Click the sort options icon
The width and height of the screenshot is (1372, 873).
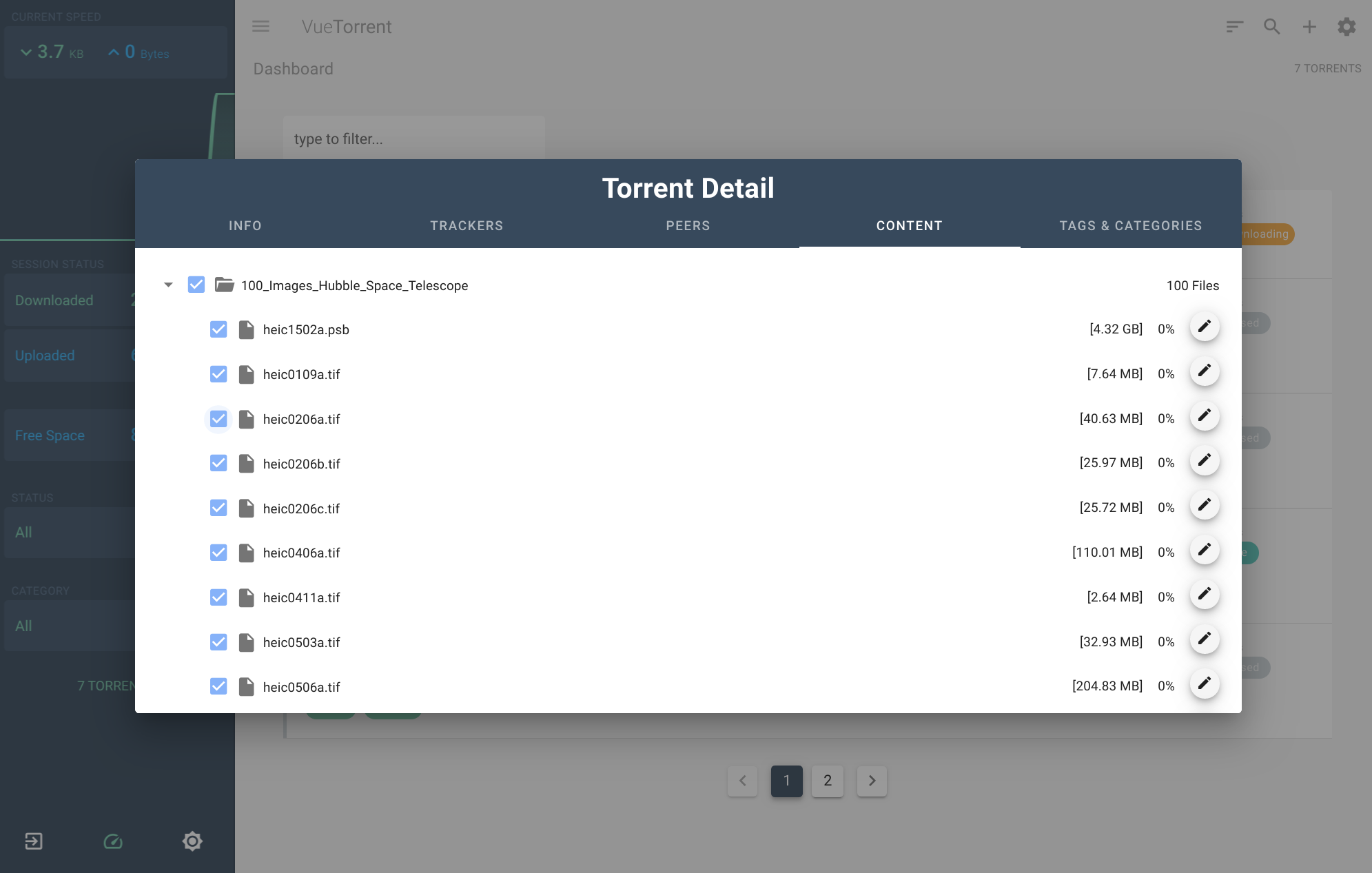tap(1234, 27)
